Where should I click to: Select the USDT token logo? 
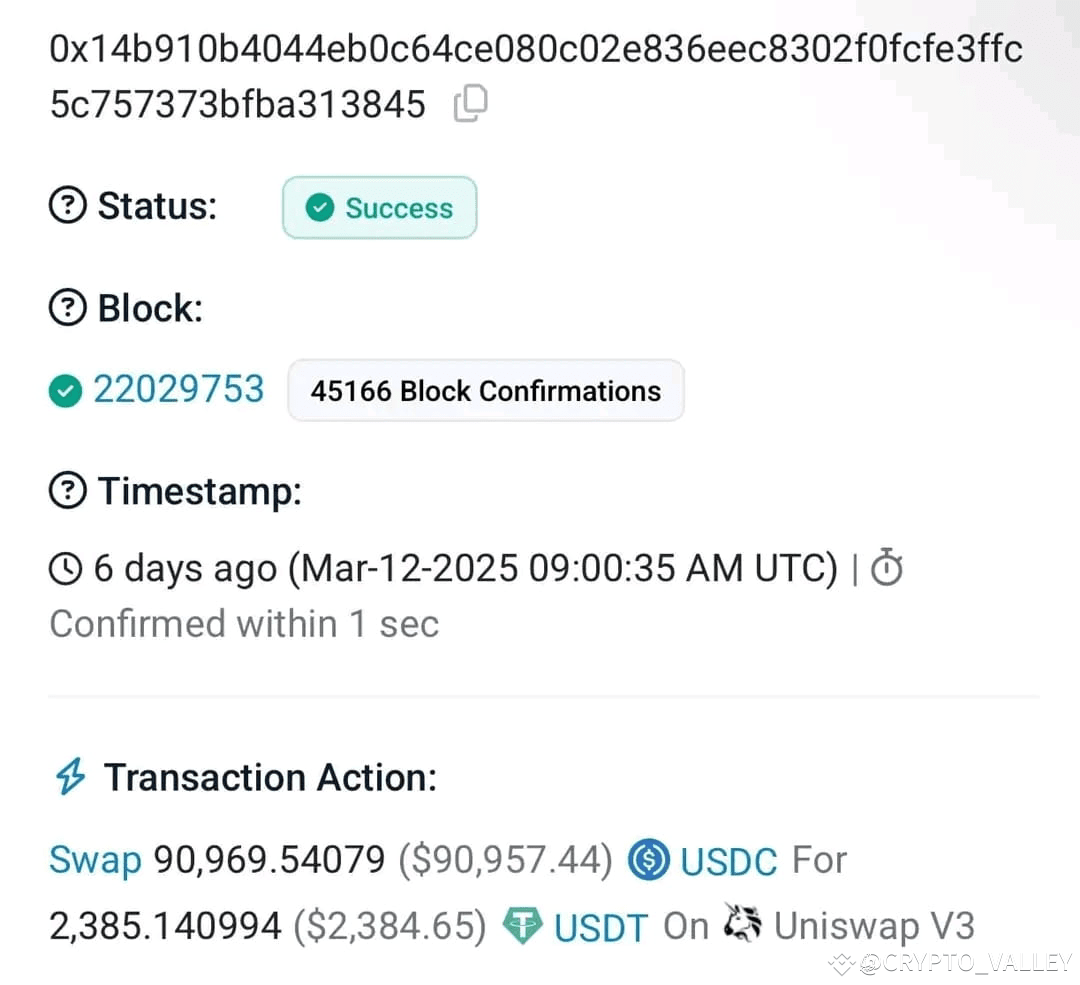click(x=521, y=925)
